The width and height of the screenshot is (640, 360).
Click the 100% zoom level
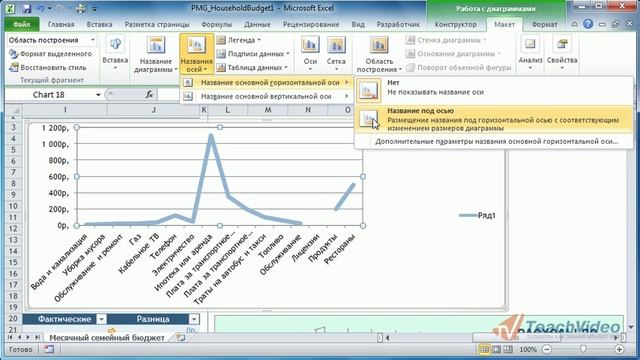click(x=528, y=349)
